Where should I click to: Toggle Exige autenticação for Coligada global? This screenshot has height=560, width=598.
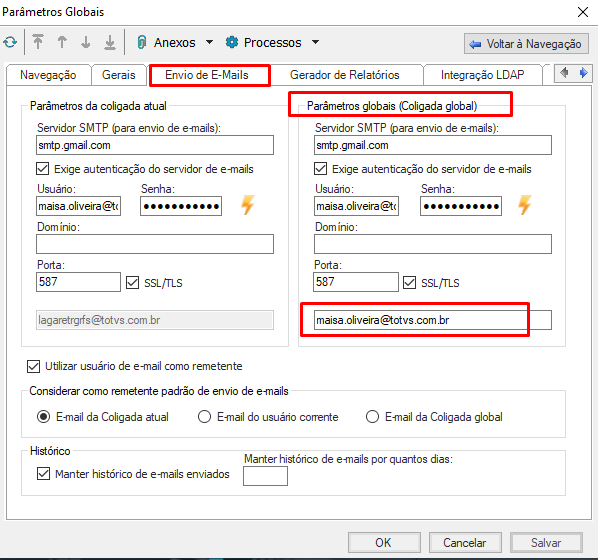tap(320, 169)
